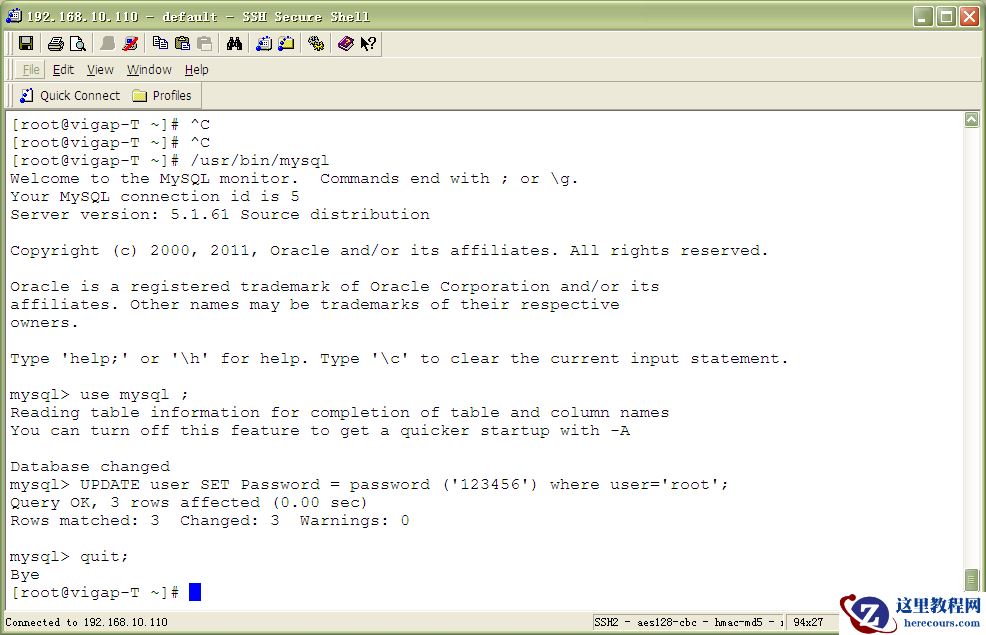The height and width of the screenshot is (635, 986).
Task: Open New Terminal Window icon
Action: tap(264, 43)
